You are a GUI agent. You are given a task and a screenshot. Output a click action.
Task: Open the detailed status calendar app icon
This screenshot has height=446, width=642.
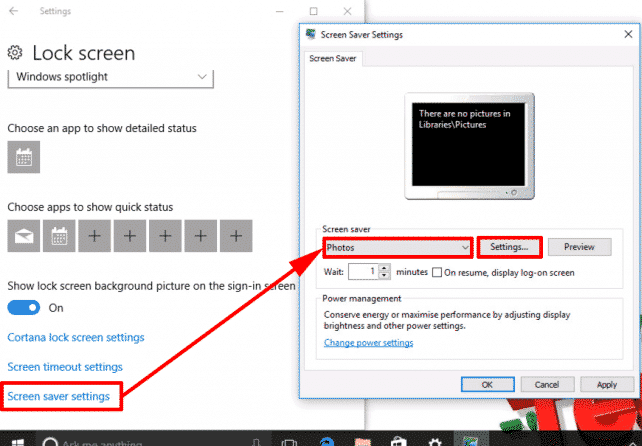pos(24,157)
